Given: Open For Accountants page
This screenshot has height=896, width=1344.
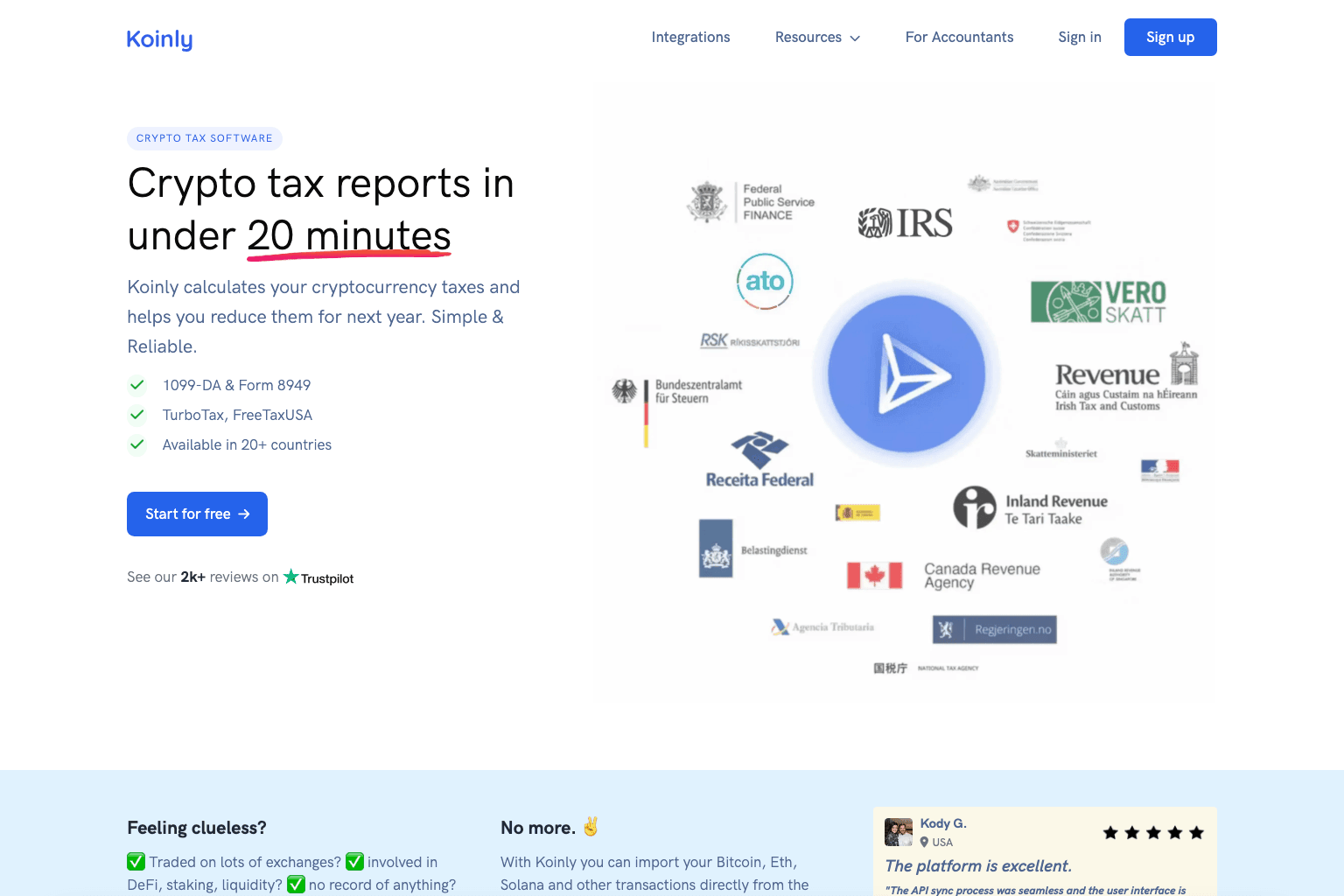Looking at the screenshot, I should point(959,37).
